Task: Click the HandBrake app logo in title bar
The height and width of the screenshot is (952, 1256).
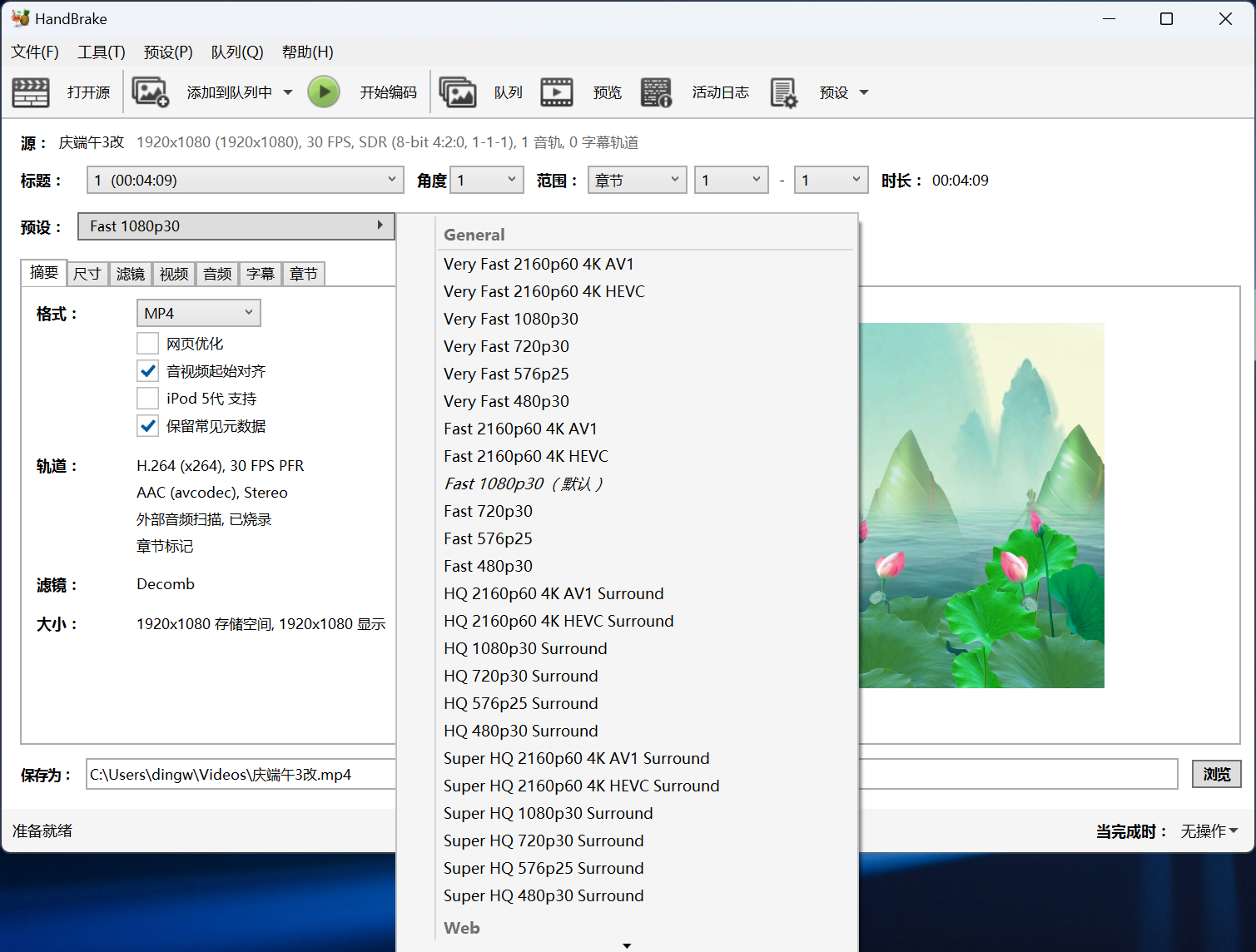Action: pyautogui.click(x=20, y=18)
